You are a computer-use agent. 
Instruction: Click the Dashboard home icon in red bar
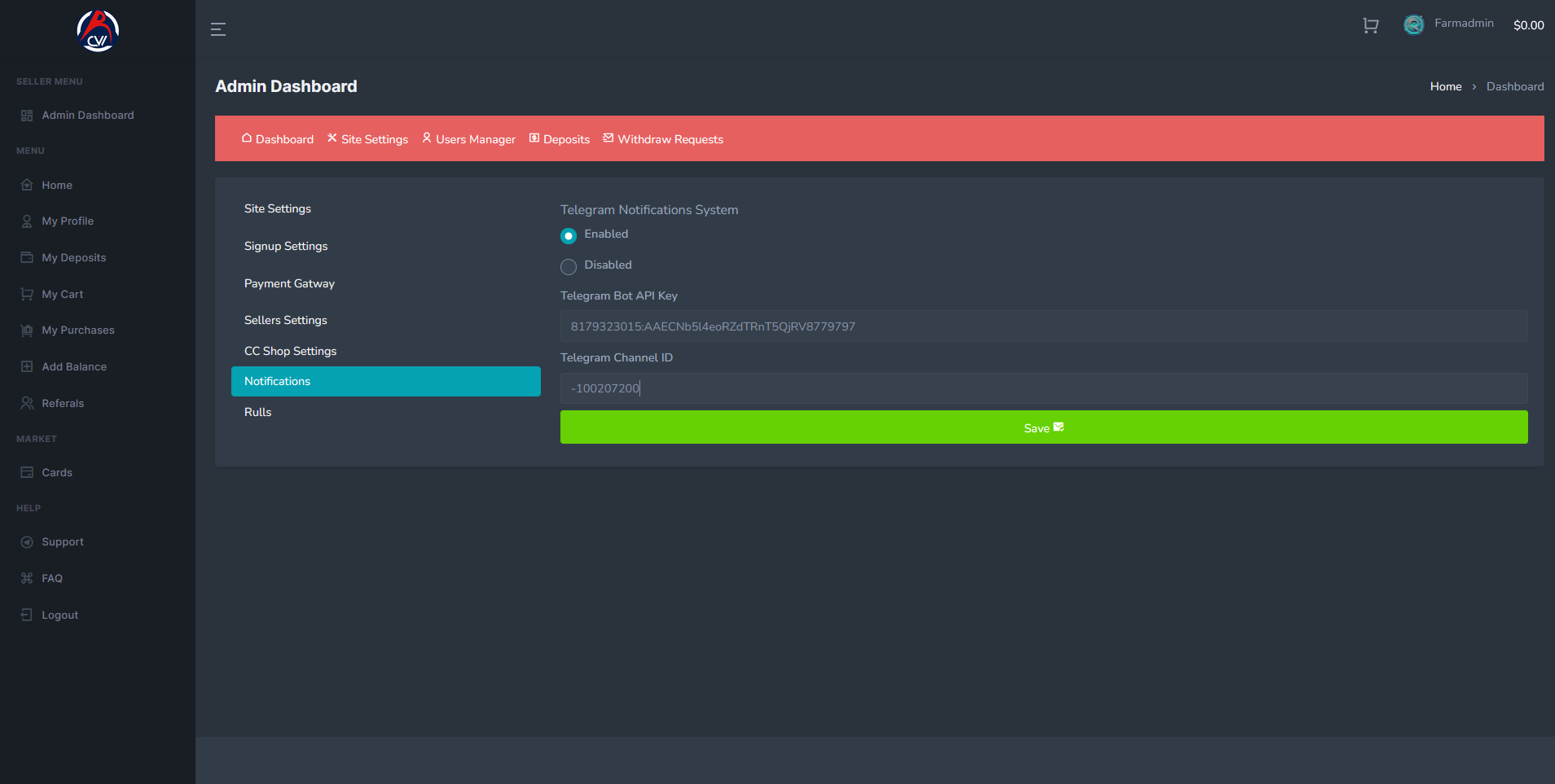click(247, 138)
